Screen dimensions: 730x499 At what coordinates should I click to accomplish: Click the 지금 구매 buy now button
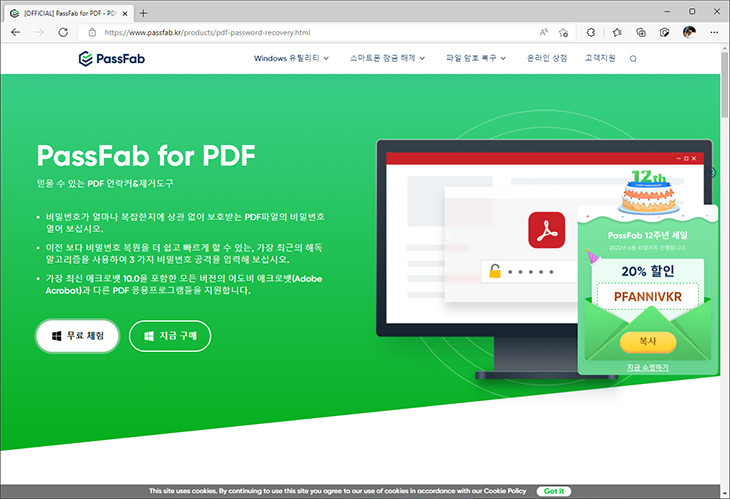click(x=170, y=336)
